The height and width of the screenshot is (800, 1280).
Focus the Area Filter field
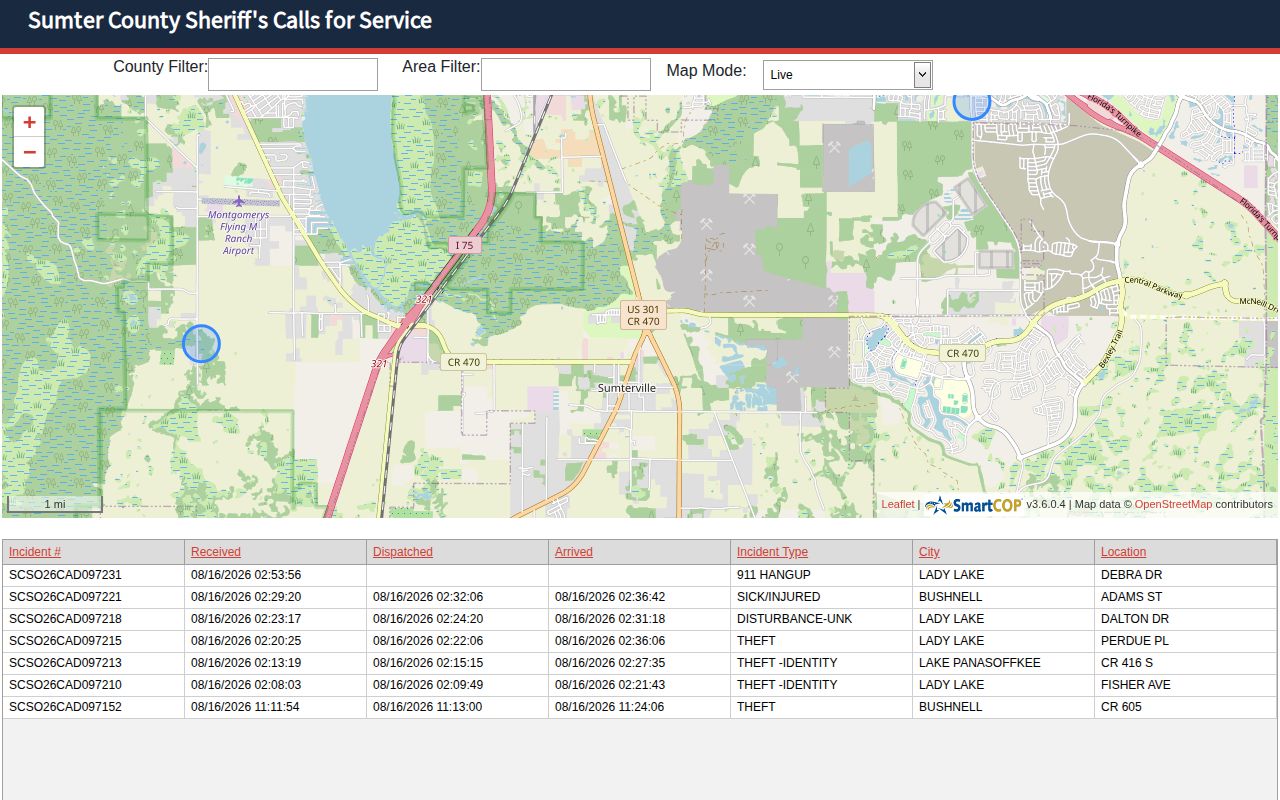[566, 74]
